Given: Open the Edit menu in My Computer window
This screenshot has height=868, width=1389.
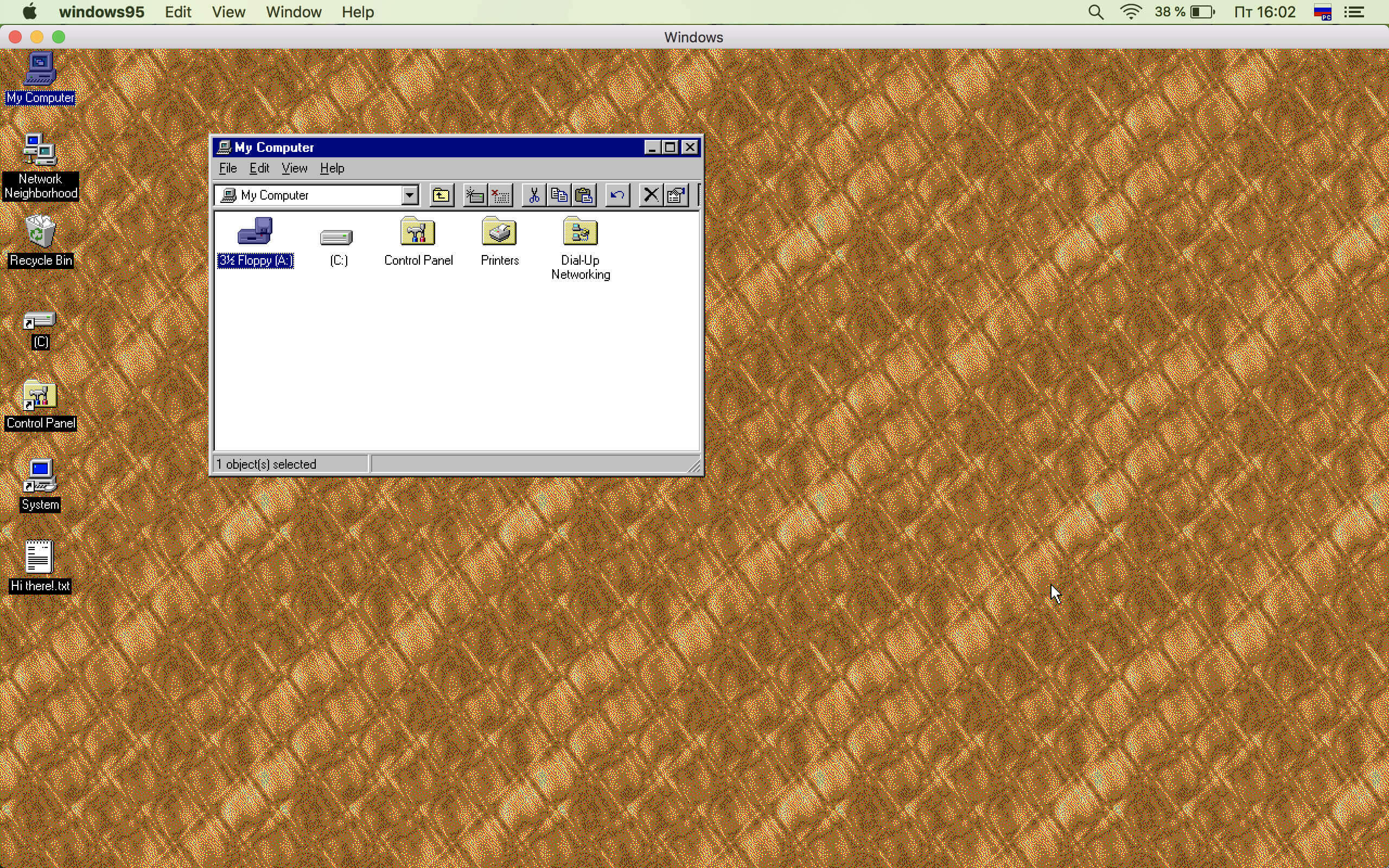Looking at the screenshot, I should pos(259,168).
